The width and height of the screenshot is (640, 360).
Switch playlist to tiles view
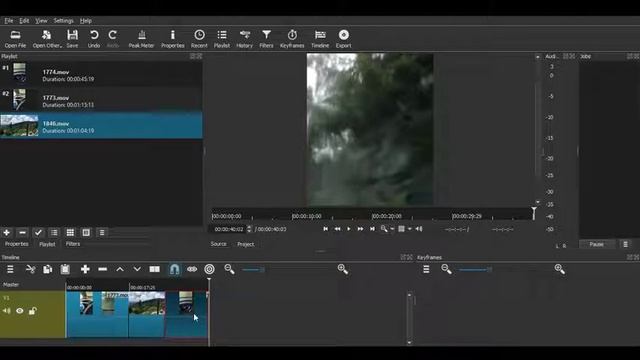point(70,233)
